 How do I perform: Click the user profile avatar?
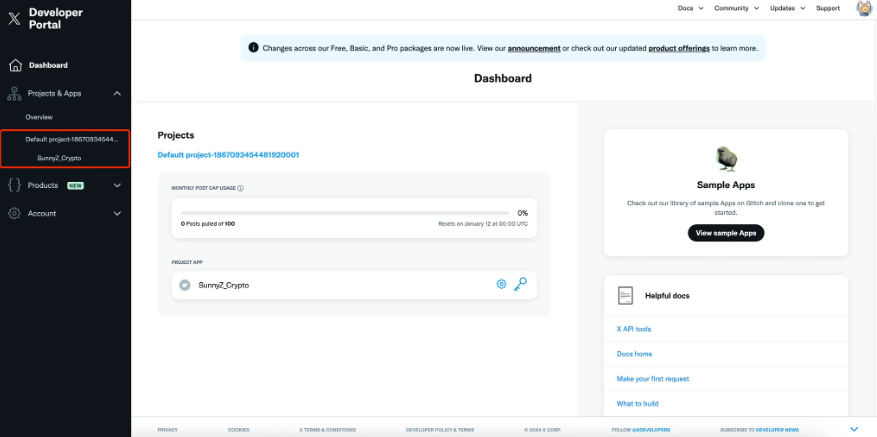(x=864, y=8)
